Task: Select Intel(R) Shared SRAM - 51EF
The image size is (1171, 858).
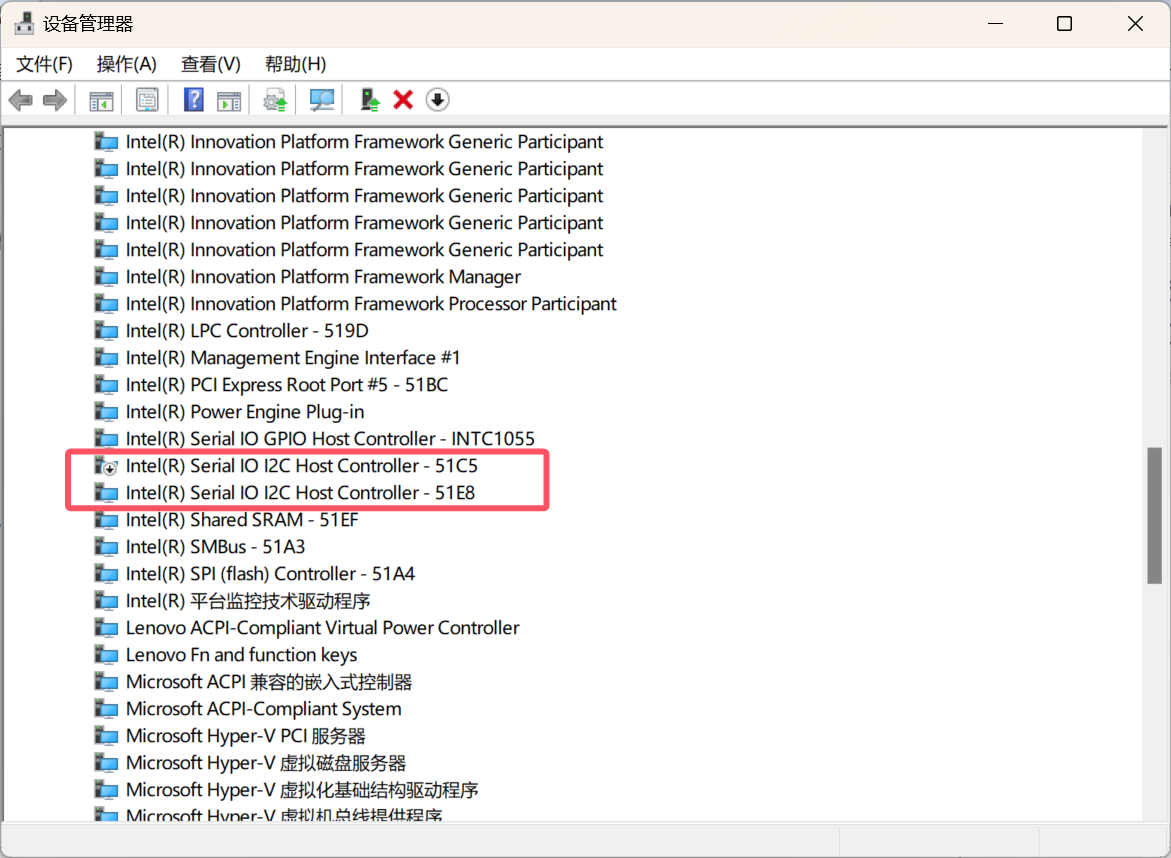Action: click(x=242, y=520)
